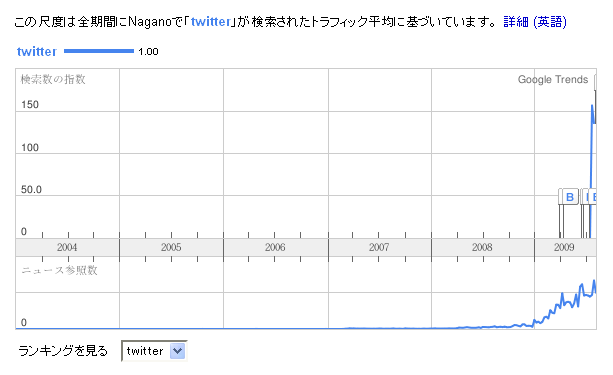Click the twitter legend label
Image resolution: width=613 pixels, height=375 pixels.
[37, 51]
